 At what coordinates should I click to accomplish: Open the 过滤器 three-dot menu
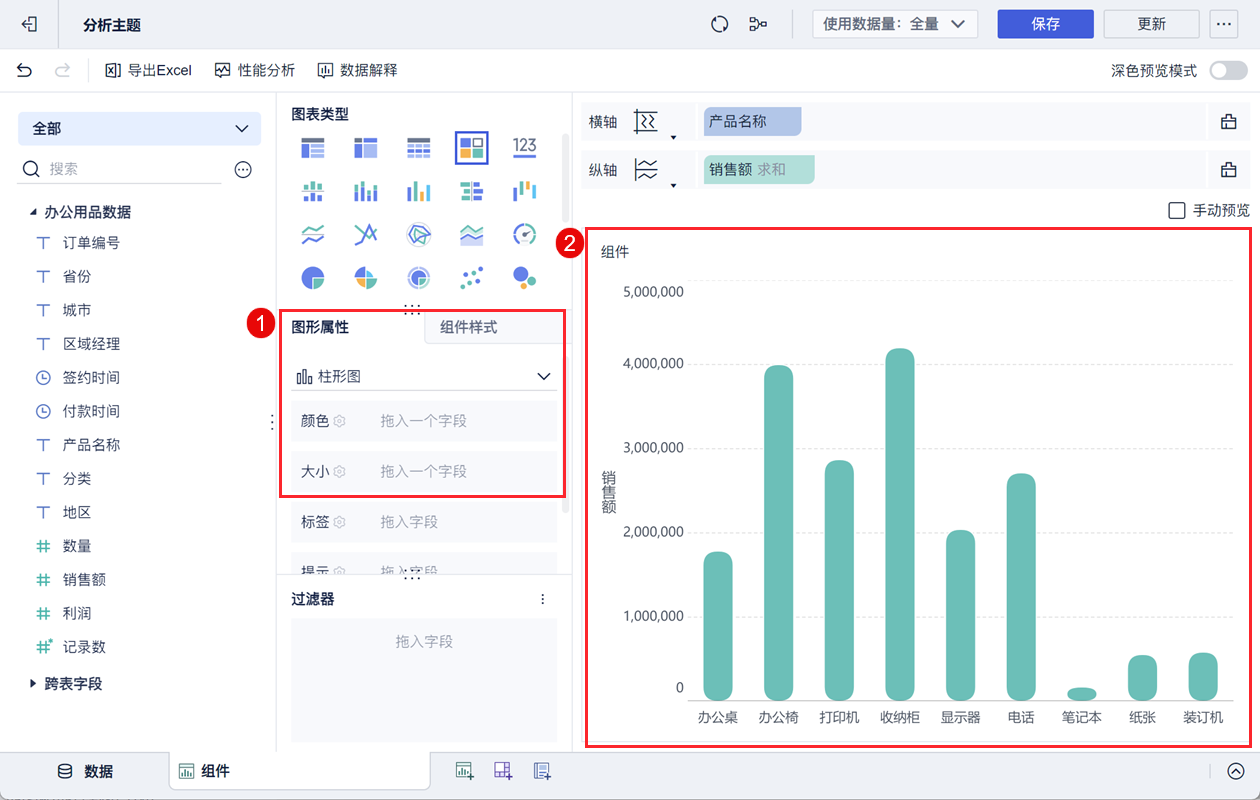tap(543, 599)
